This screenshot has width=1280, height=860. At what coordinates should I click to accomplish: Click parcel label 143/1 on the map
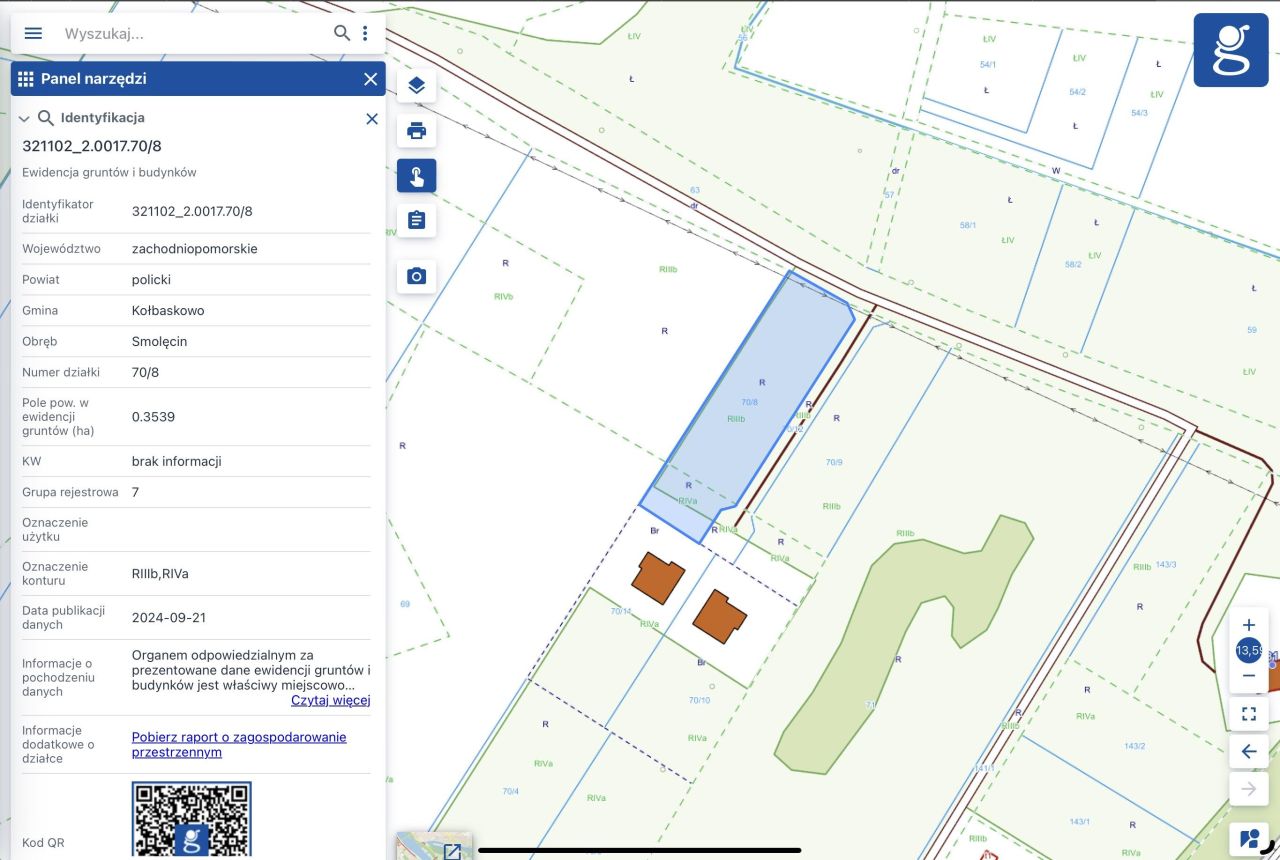(x=1080, y=822)
